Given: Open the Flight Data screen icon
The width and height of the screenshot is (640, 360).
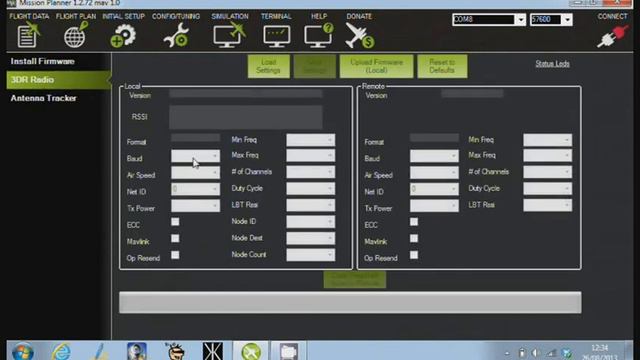Looking at the screenshot, I should [x=29, y=35].
